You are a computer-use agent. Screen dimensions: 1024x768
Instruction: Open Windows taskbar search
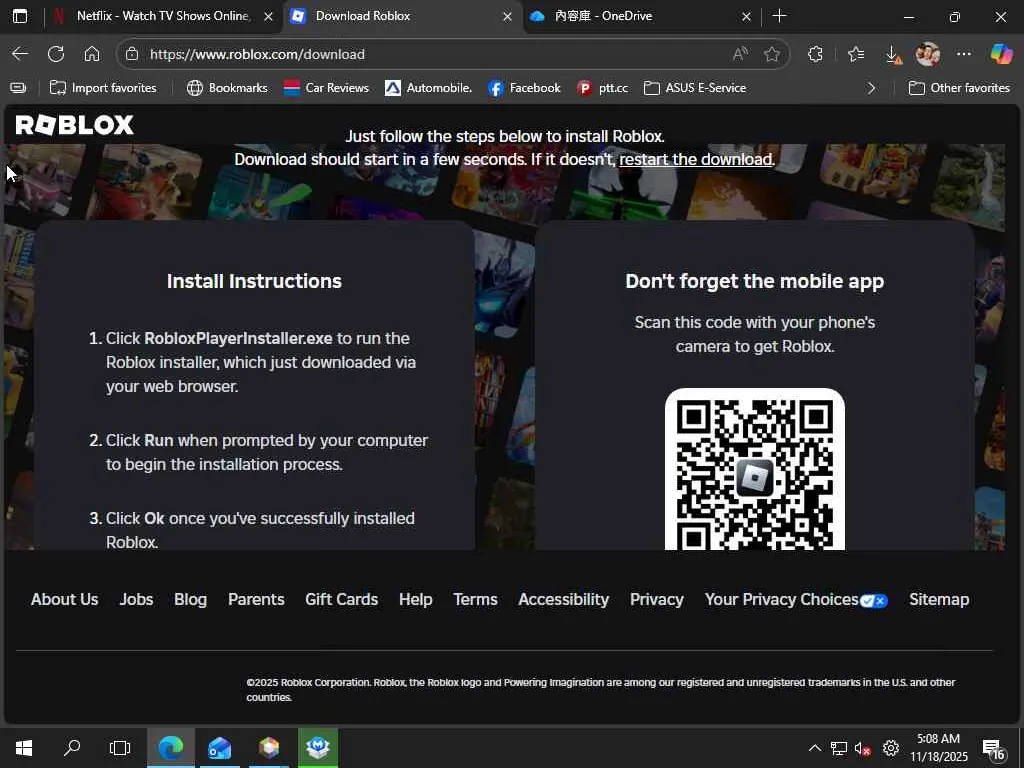point(72,748)
